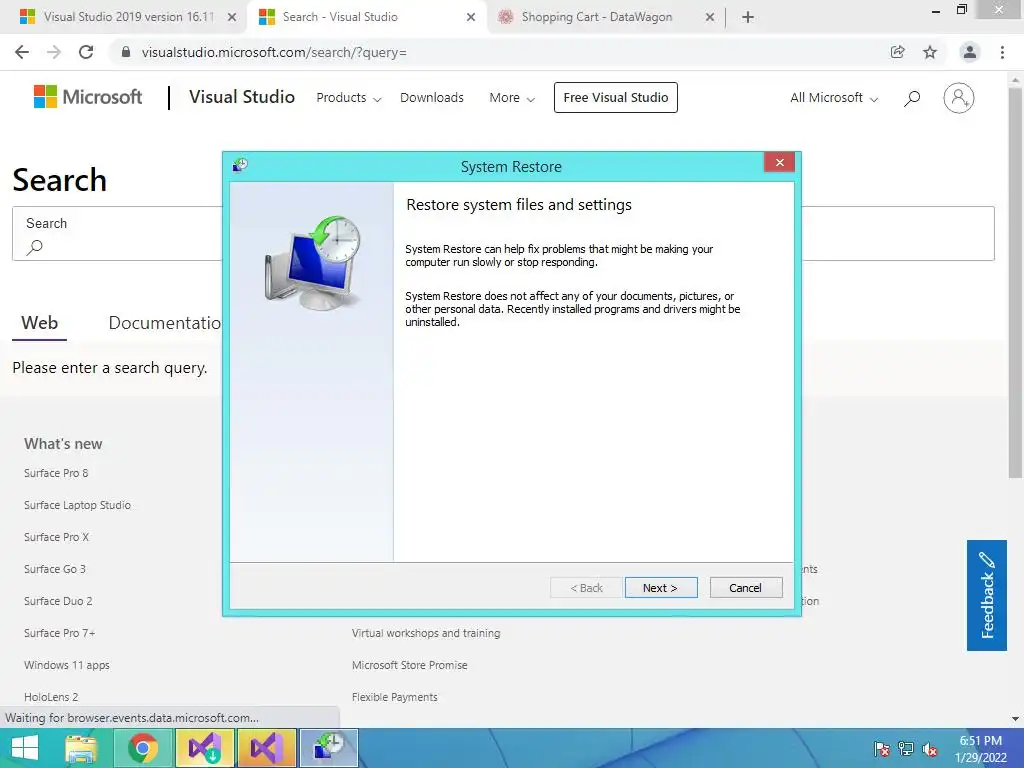Open the taskbar clock showing 6:51 PM
This screenshot has height=768, width=1024.
pos(980,748)
